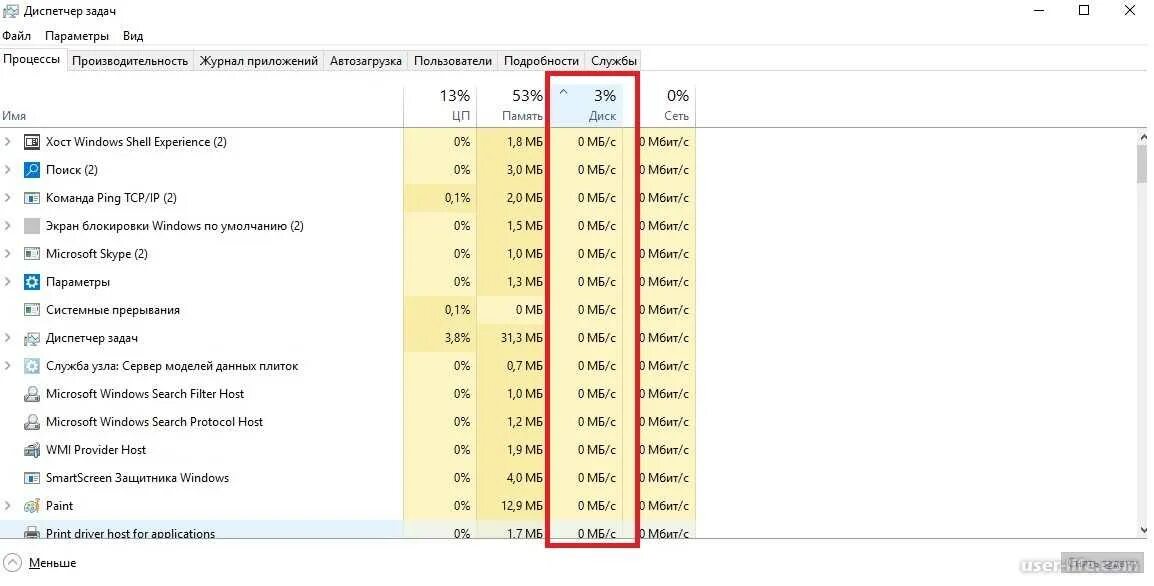Expand the Команда Ping TCP/IP group
Screen dimensions: 1154x586
tap(8, 197)
